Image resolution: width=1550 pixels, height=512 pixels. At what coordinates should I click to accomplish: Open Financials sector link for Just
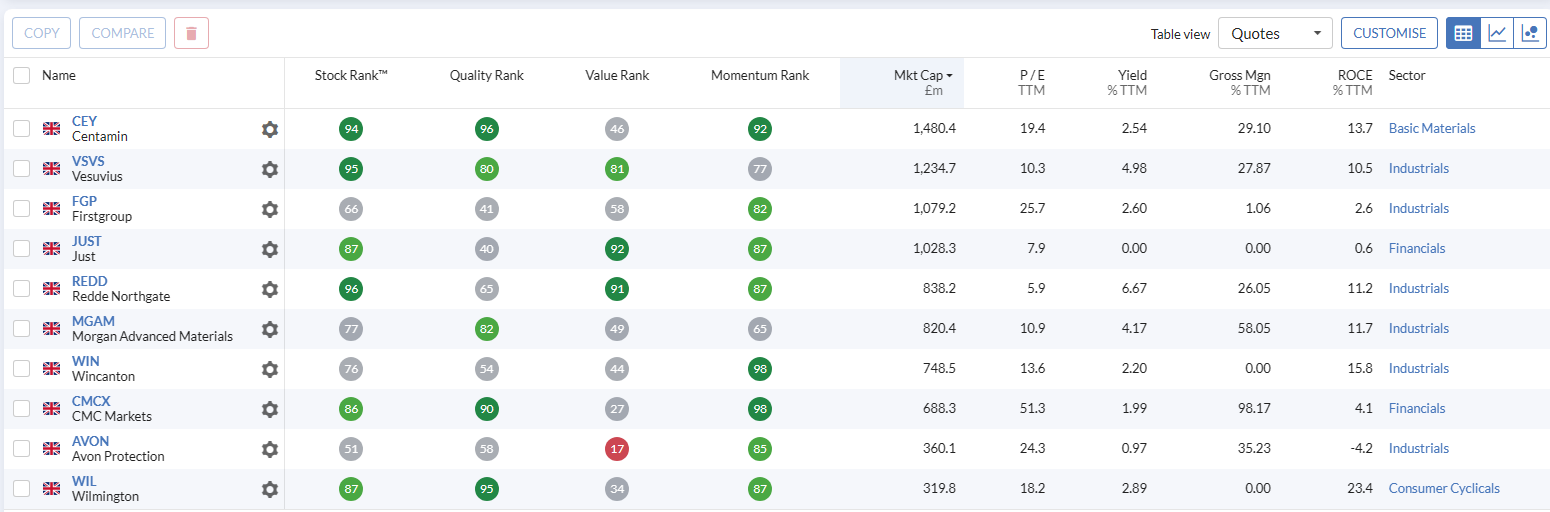(x=1417, y=248)
